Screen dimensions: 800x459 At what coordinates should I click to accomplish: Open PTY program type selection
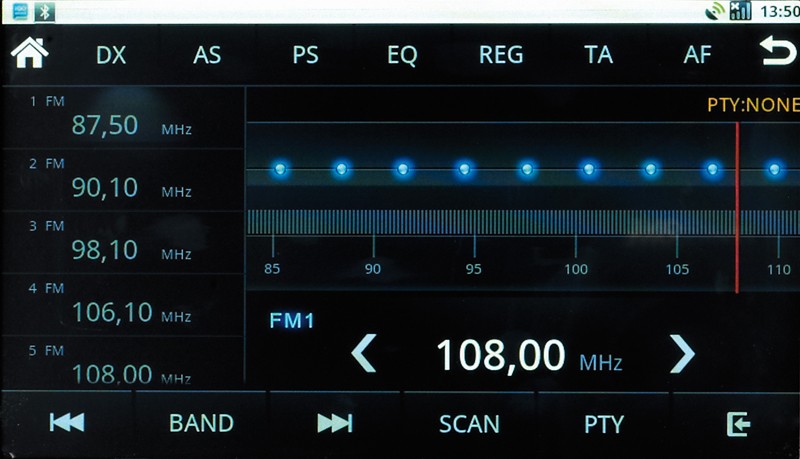[604, 424]
